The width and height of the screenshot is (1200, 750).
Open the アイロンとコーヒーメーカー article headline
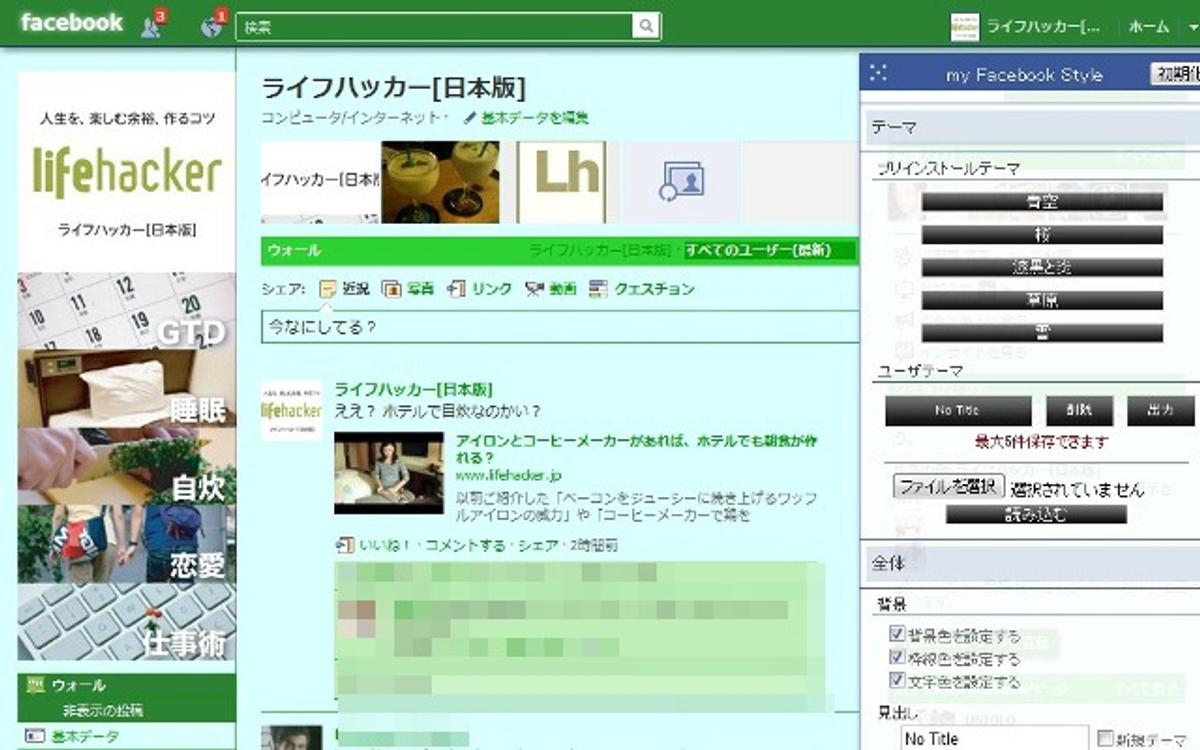(x=637, y=448)
